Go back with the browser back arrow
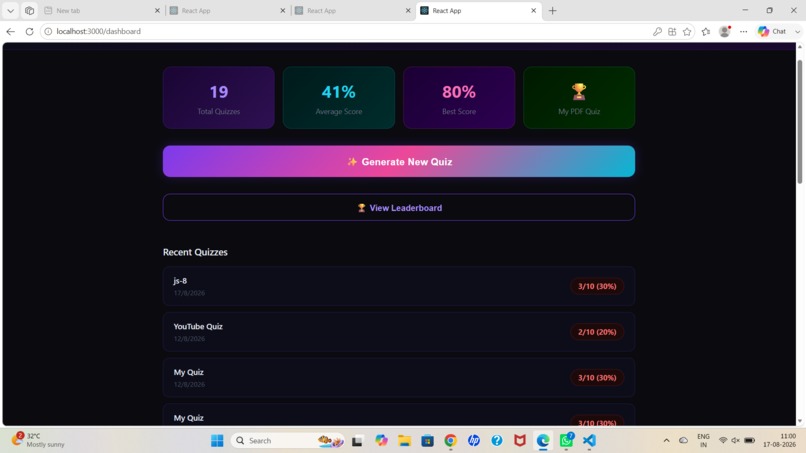Viewport: 806px width, 453px height. [x=10, y=31]
